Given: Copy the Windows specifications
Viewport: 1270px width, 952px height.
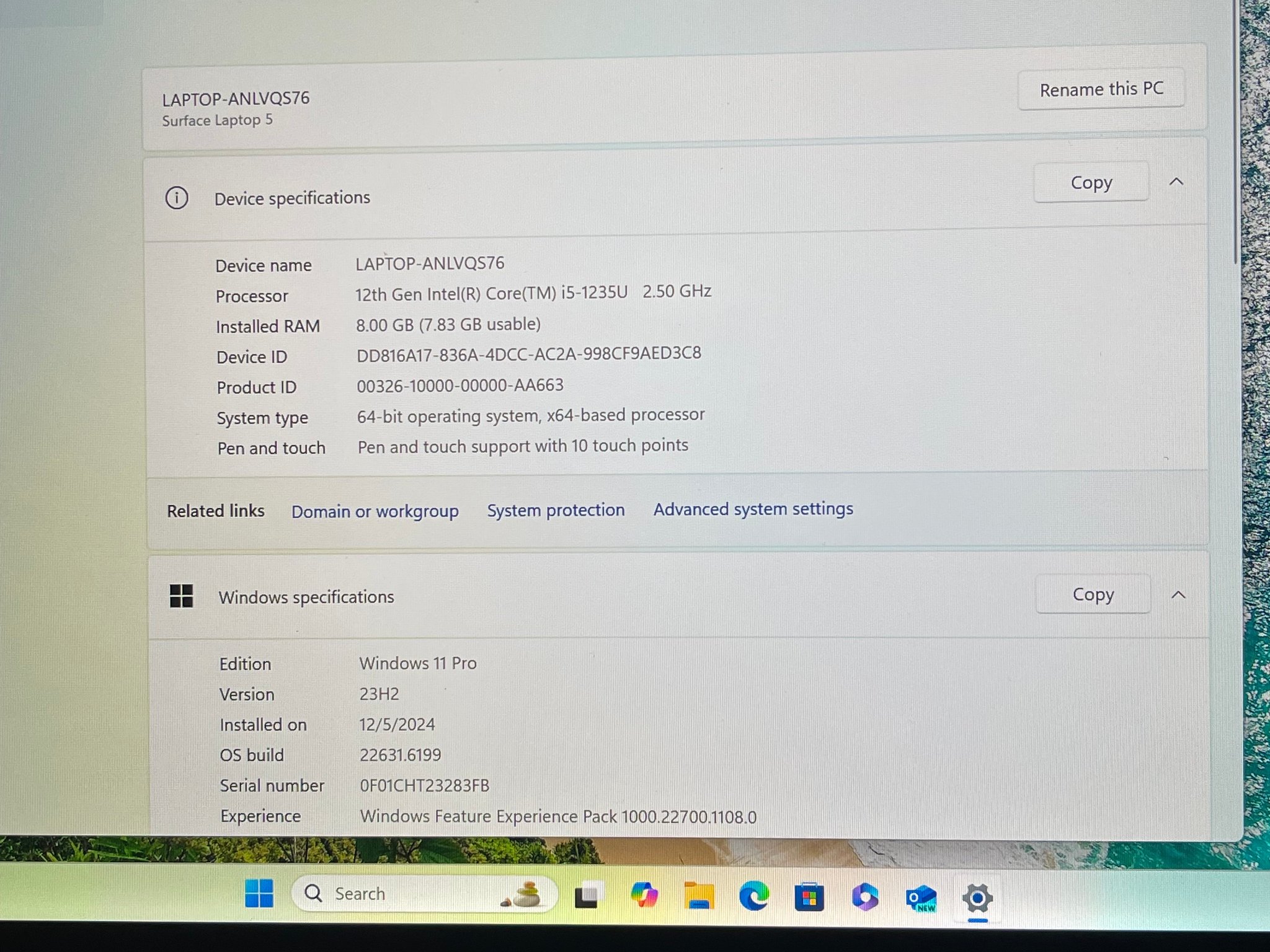Looking at the screenshot, I should (1093, 594).
